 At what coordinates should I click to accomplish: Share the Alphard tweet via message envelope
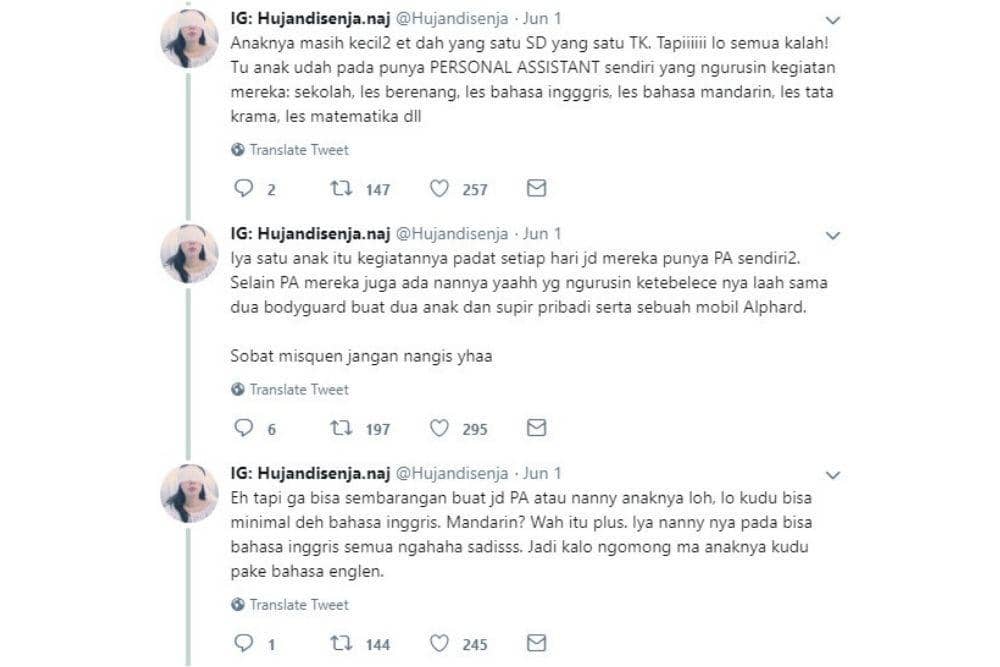coord(537,428)
